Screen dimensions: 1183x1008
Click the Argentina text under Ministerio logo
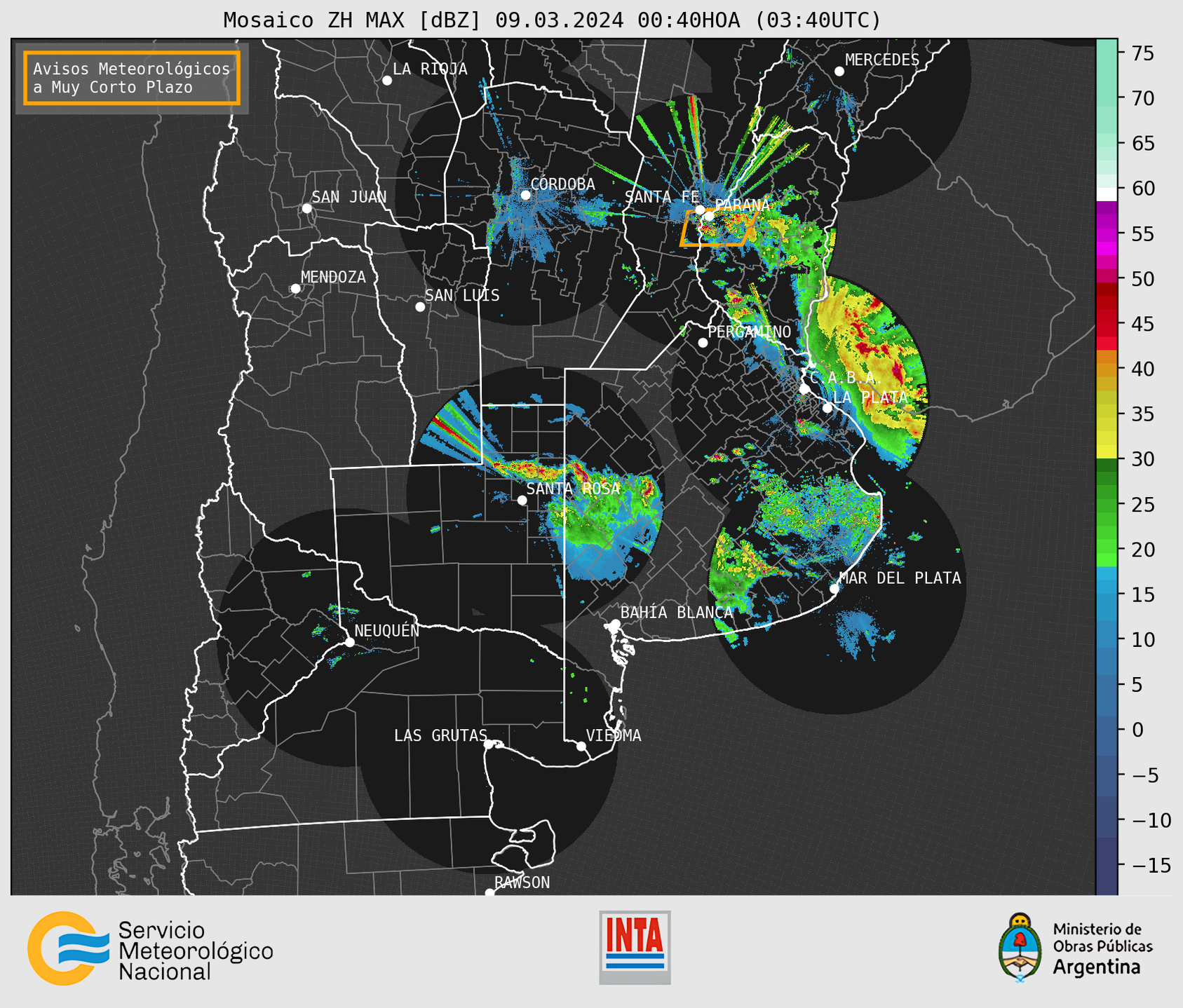(1097, 967)
